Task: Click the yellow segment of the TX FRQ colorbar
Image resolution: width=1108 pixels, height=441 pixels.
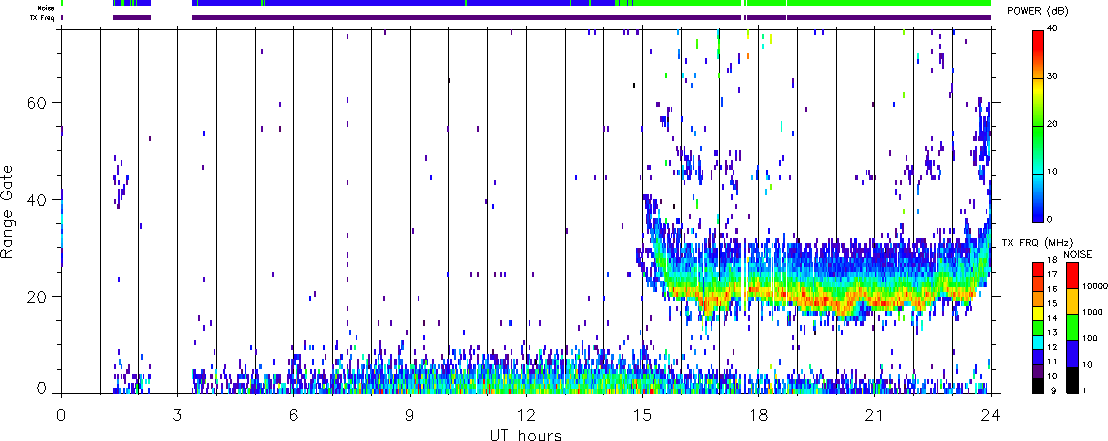Action: point(1037,313)
